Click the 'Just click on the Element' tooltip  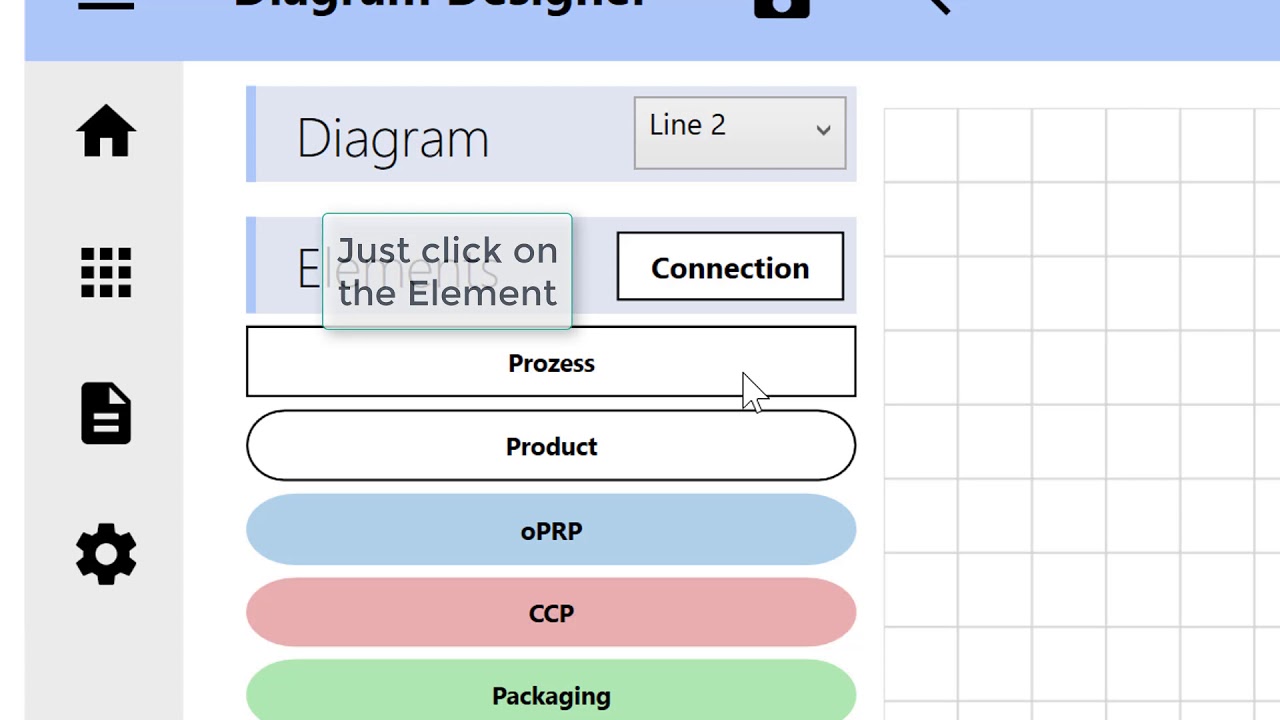pos(447,271)
